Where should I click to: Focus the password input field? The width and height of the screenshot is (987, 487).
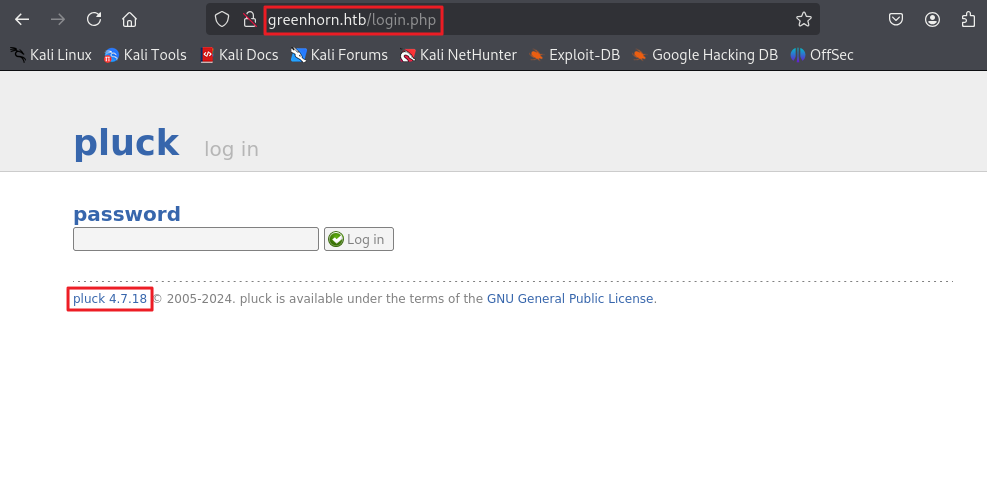coord(196,239)
